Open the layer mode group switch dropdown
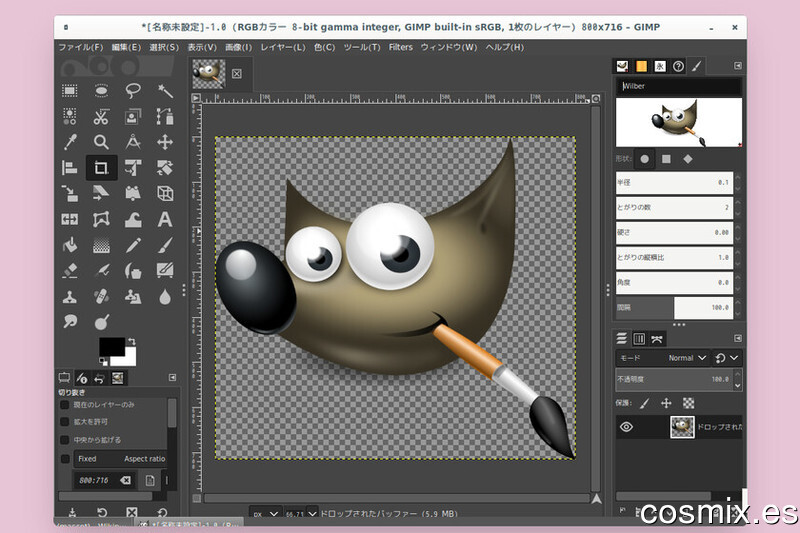The image size is (800, 533). click(727, 358)
